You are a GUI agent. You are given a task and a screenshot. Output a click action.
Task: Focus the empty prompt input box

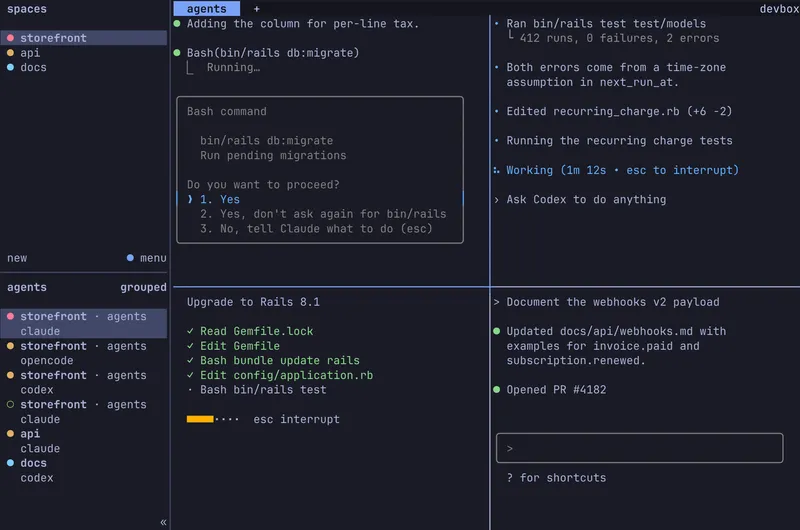(639, 448)
